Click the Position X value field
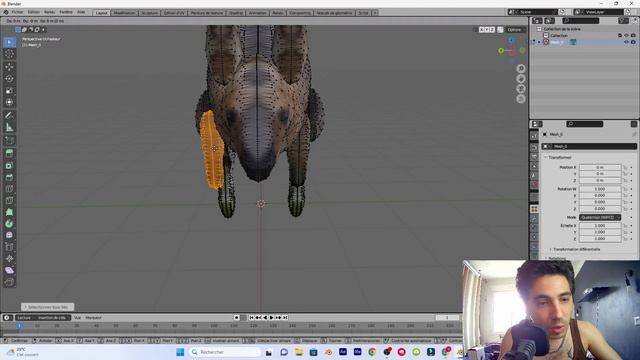The image size is (640, 360). point(600,167)
